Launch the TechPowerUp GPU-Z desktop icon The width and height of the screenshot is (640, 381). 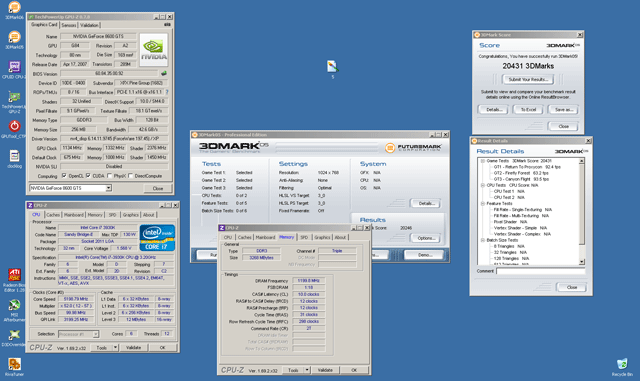point(14,102)
